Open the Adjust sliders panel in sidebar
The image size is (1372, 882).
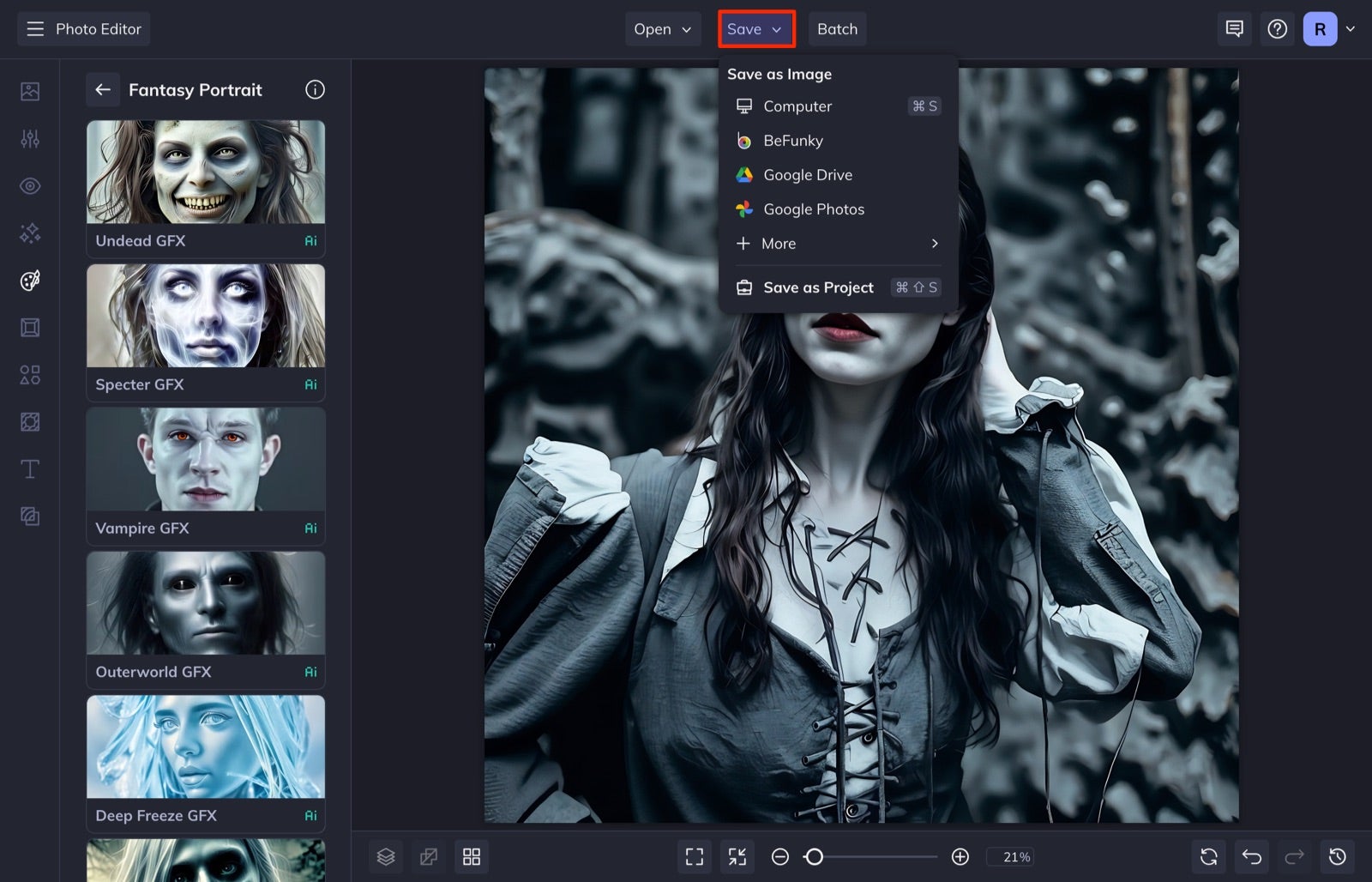tap(29, 138)
